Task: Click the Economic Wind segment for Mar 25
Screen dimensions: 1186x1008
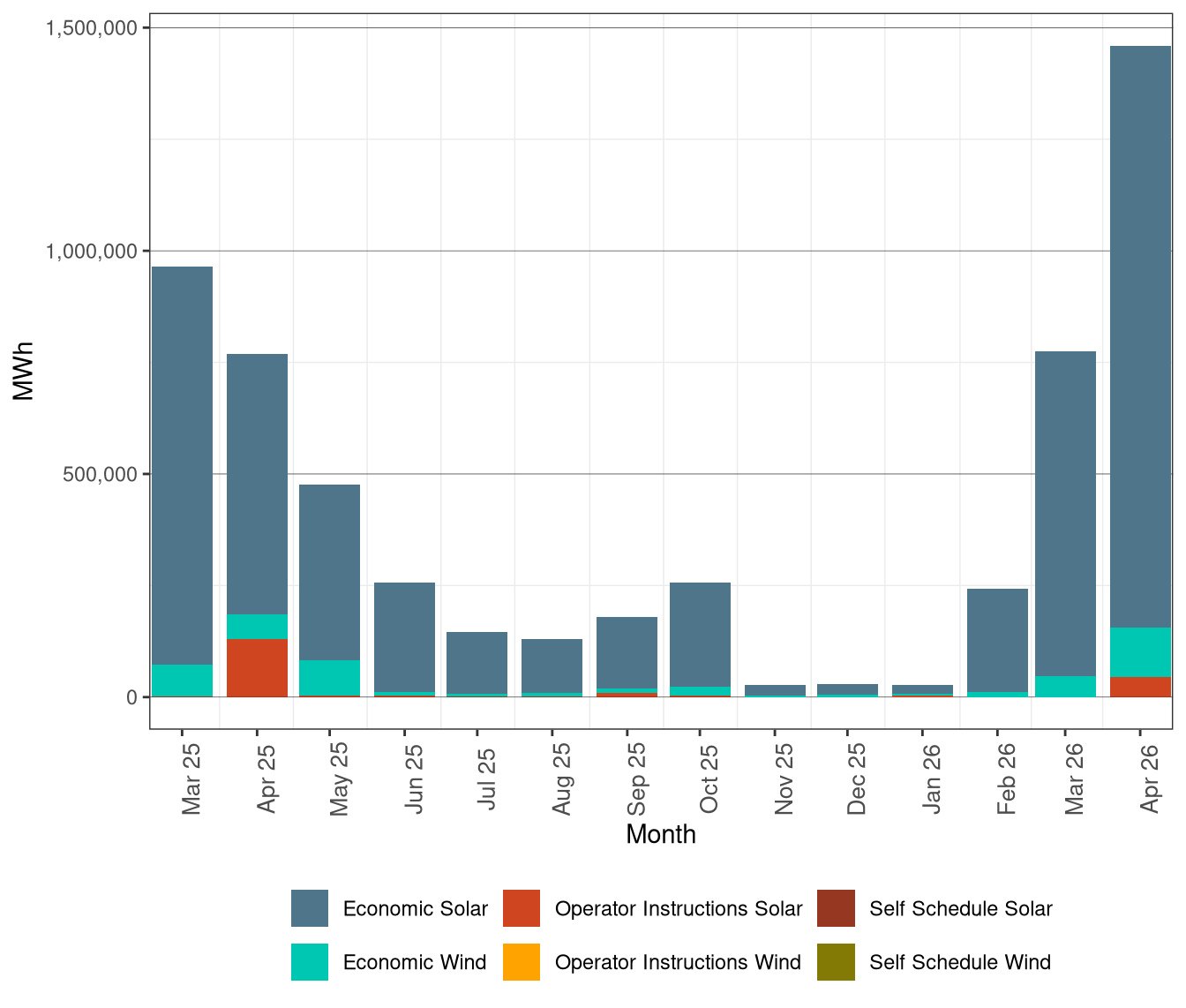Action: pyautogui.click(x=183, y=681)
